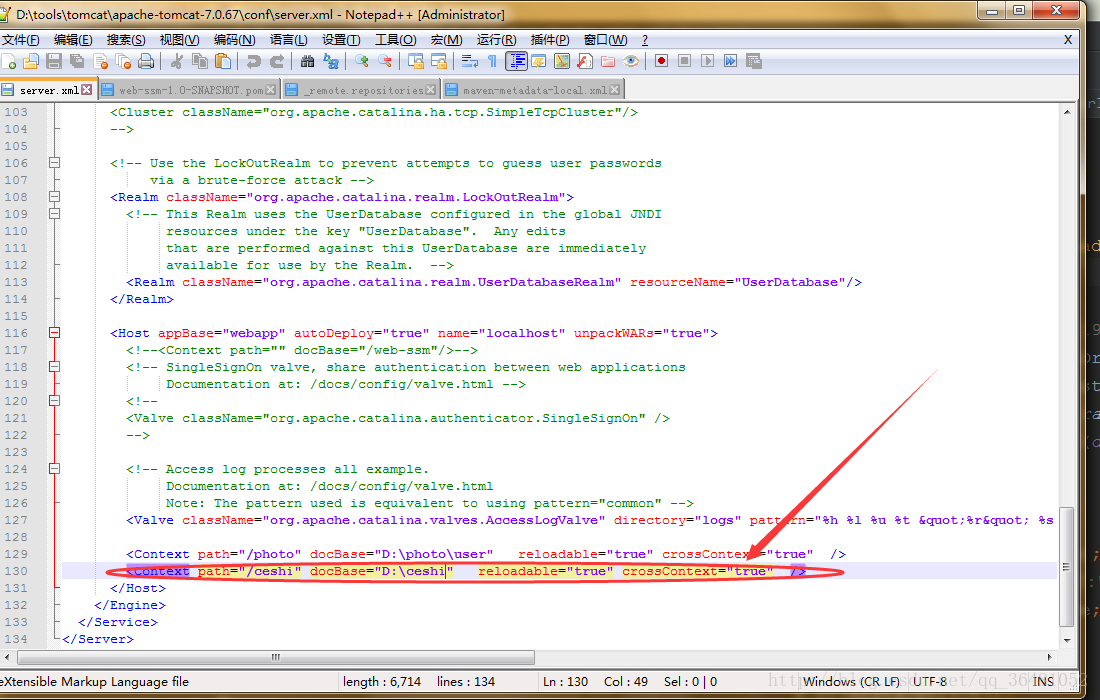
Task: Toggle the Show All Characters pilcrow icon
Action: tap(492, 62)
